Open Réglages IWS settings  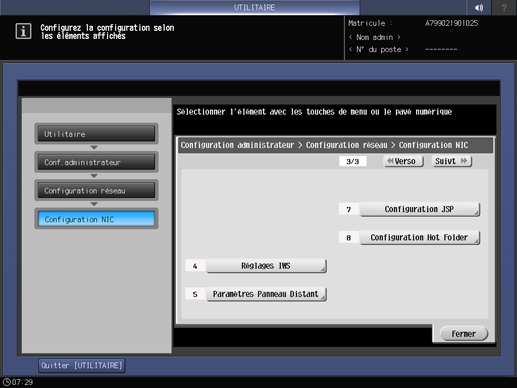pos(266,266)
